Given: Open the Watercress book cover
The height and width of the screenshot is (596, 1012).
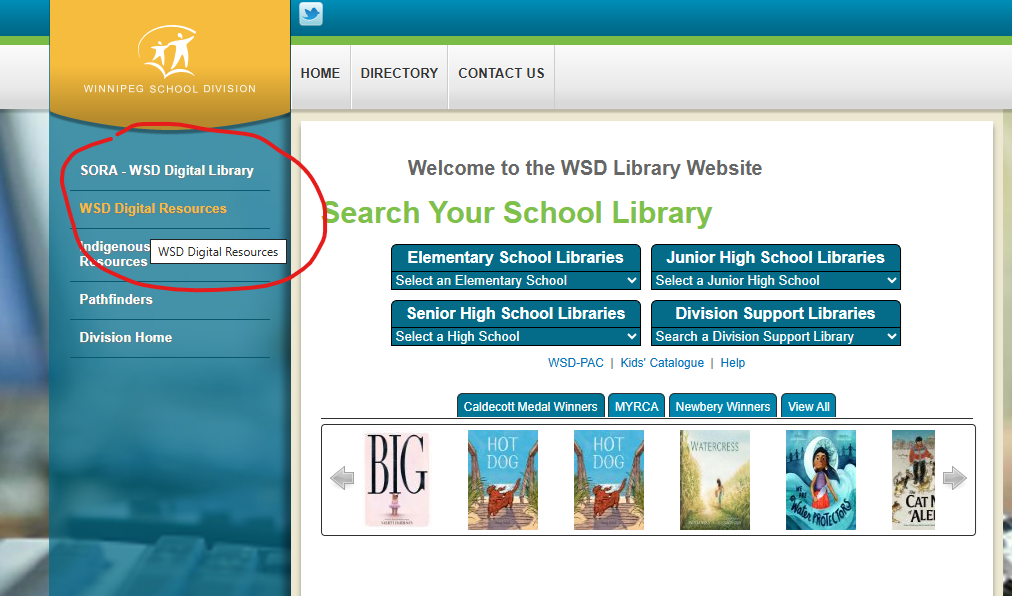Looking at the screenshot, I should pos(715,480).
